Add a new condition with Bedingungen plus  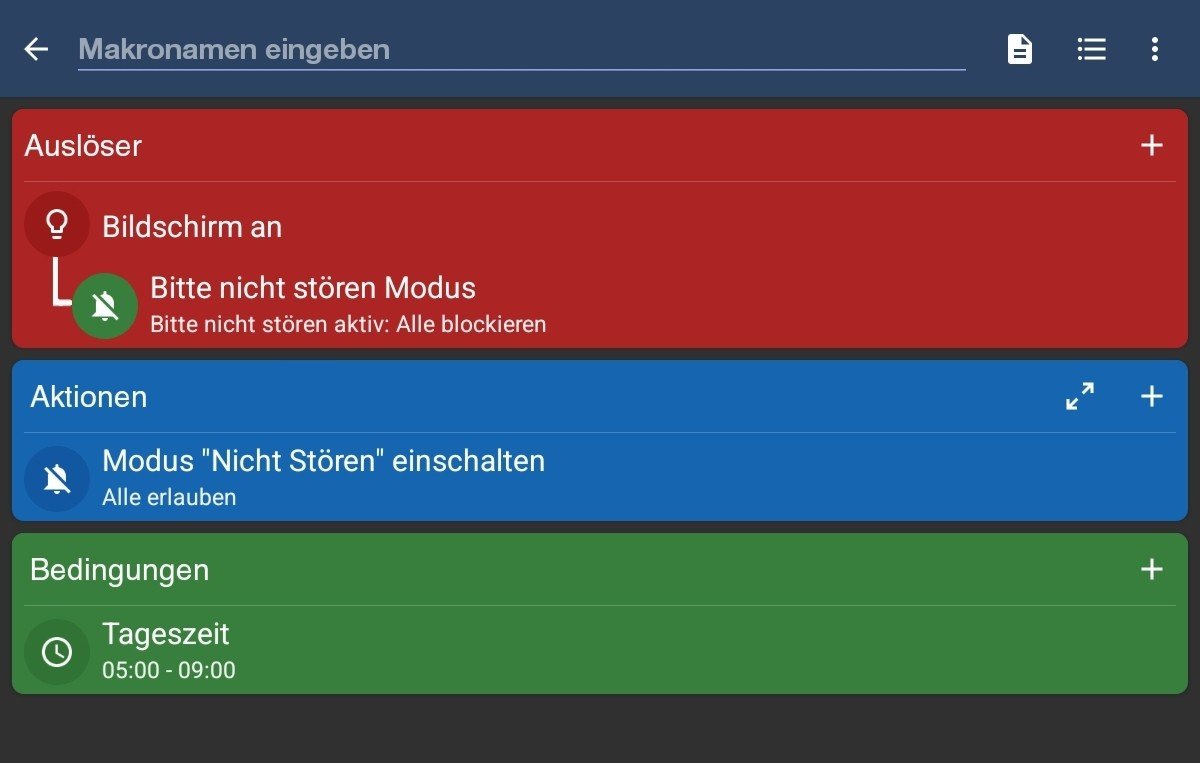click(1152, 570)
